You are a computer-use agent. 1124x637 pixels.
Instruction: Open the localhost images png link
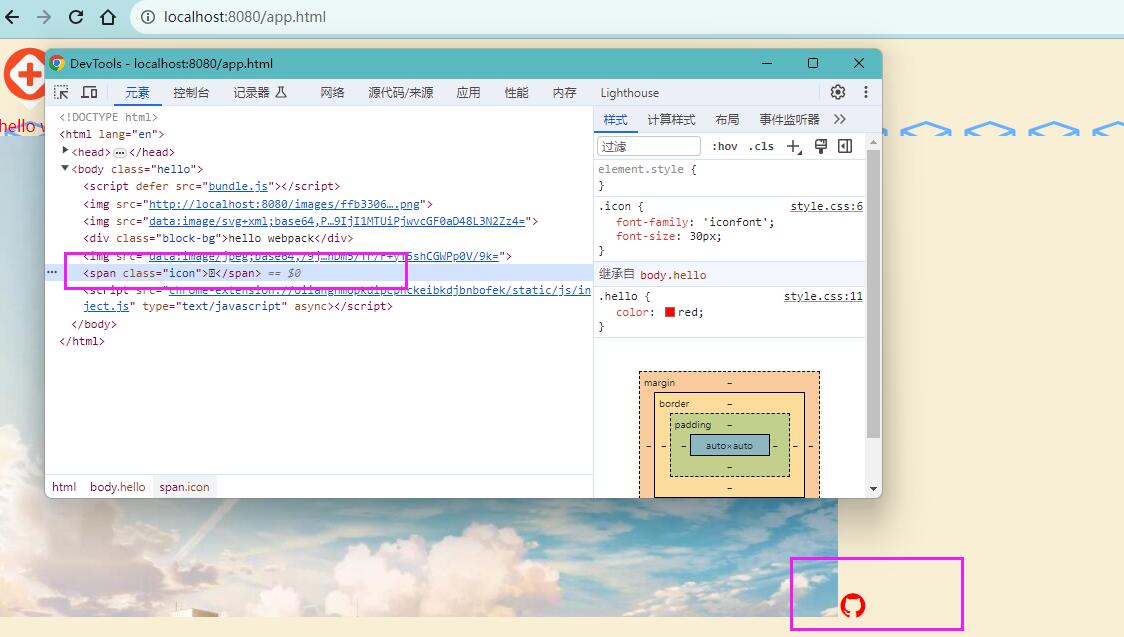(284, 204)
